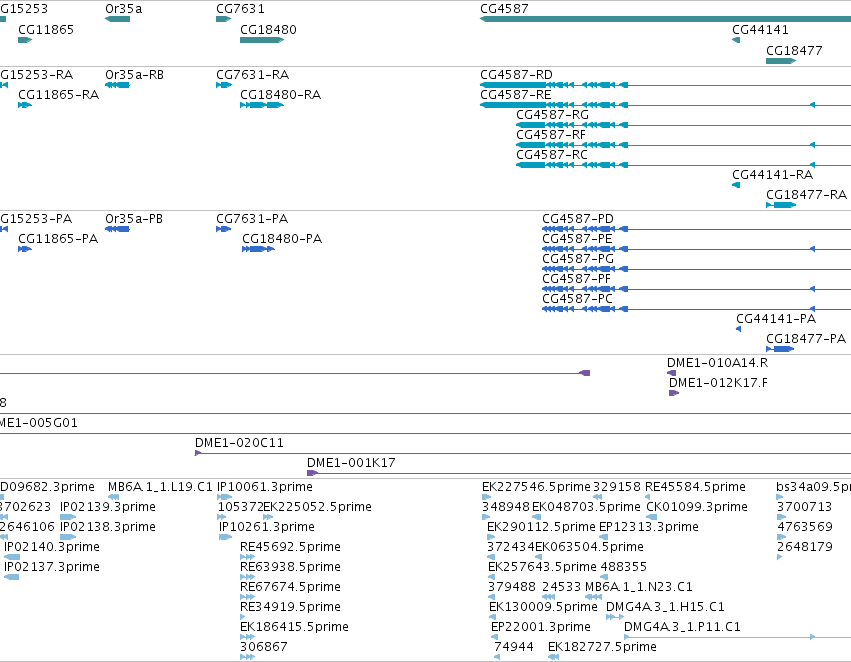Select EST EK227546.5prime
851x662 pixels.
point(486,497)
